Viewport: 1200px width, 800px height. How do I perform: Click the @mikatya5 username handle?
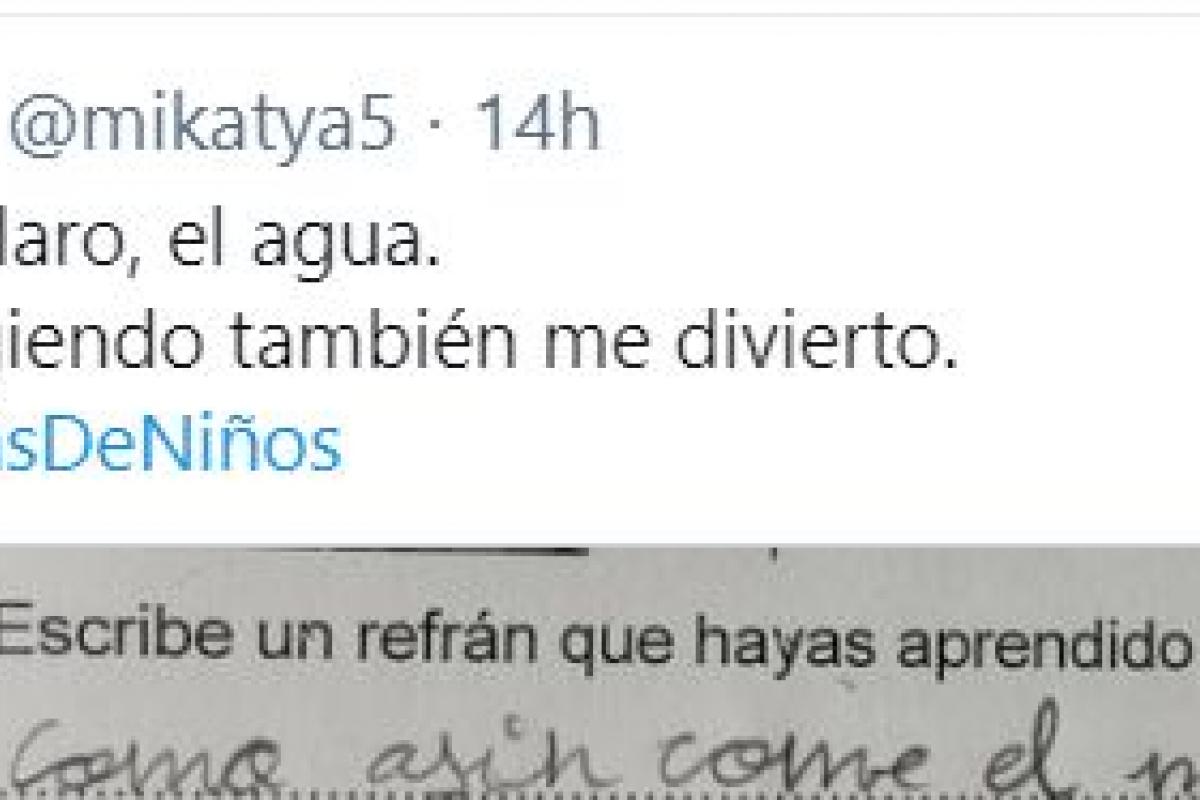pos(202,127)
